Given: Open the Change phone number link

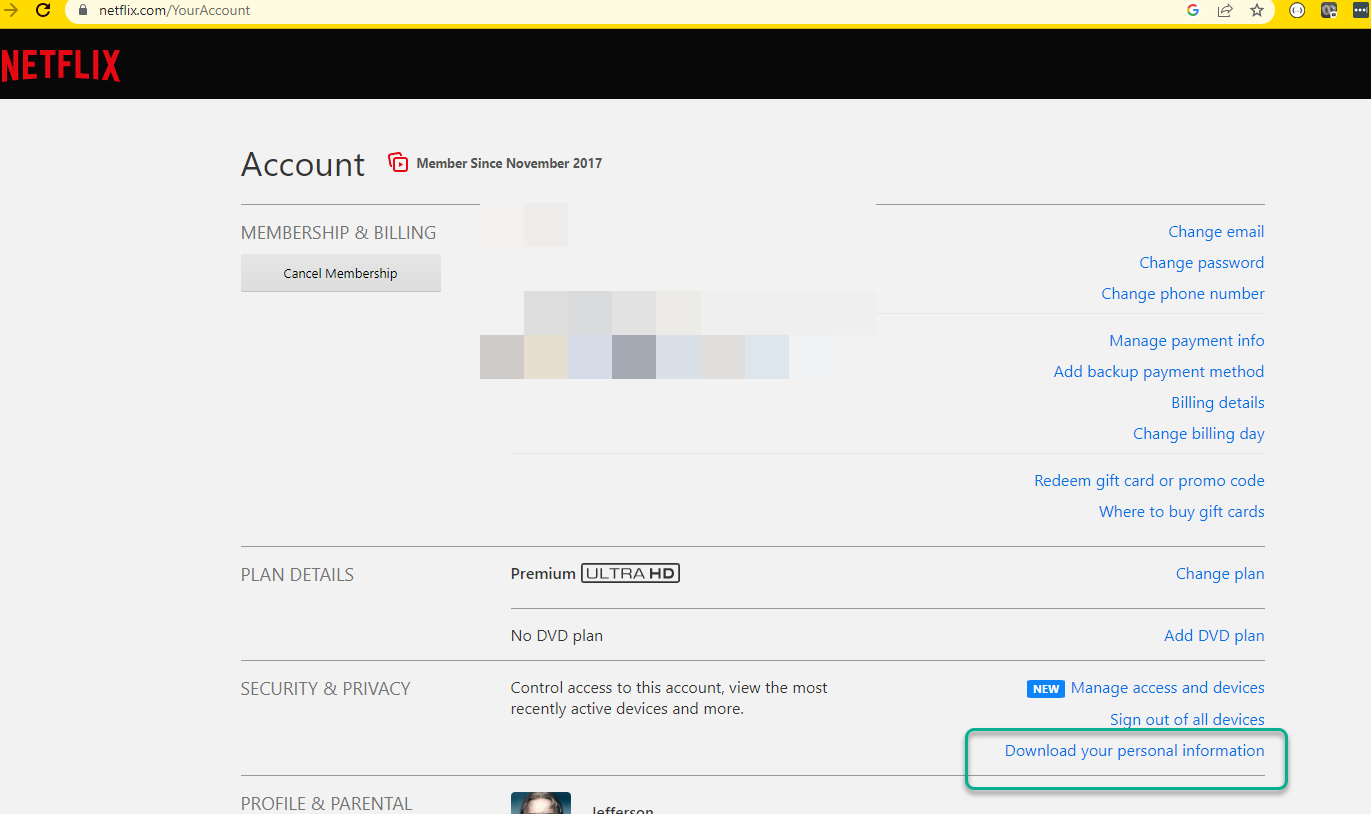Looking at the screenshot, I should pos(1183,294).
